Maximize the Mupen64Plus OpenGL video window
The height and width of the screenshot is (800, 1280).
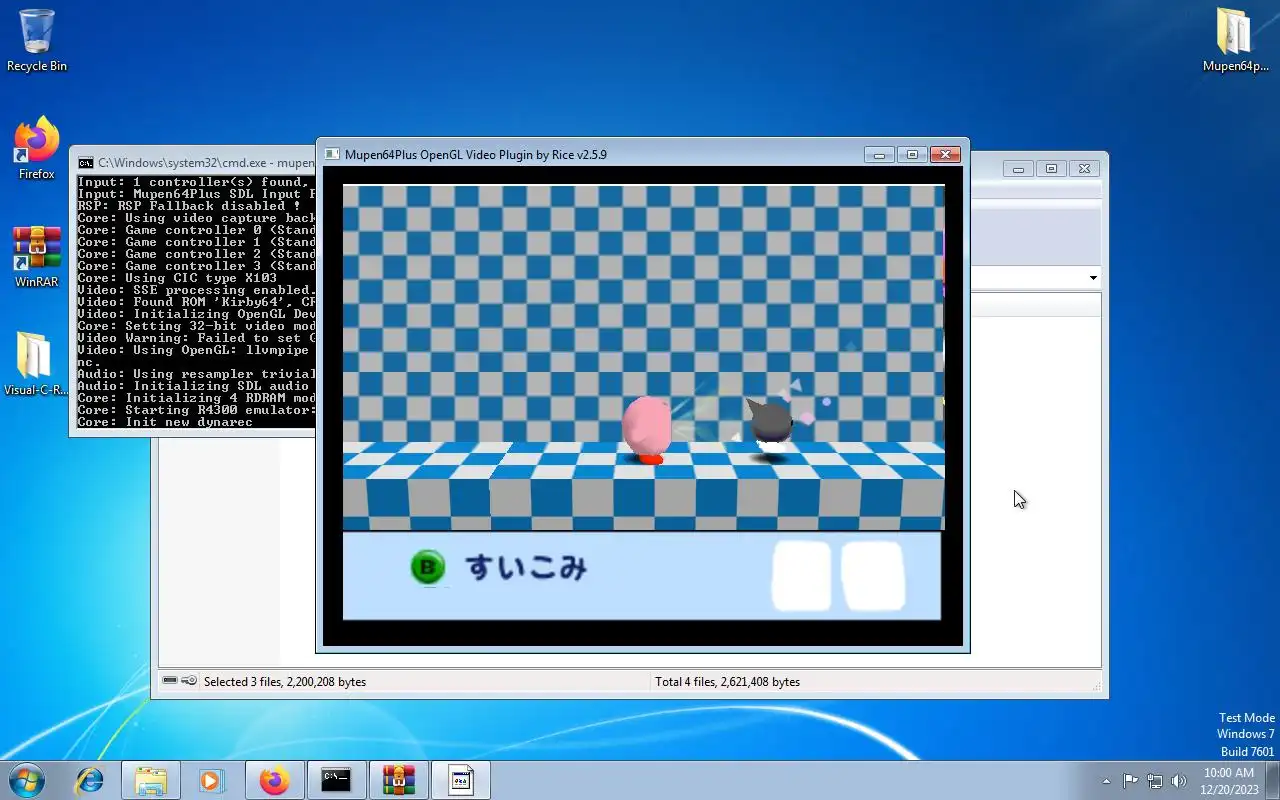[911, 155]
